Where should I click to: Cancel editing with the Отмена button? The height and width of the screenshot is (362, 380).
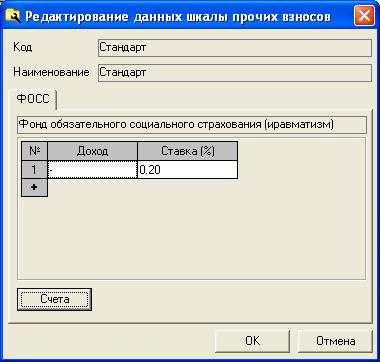click(335, 341)
